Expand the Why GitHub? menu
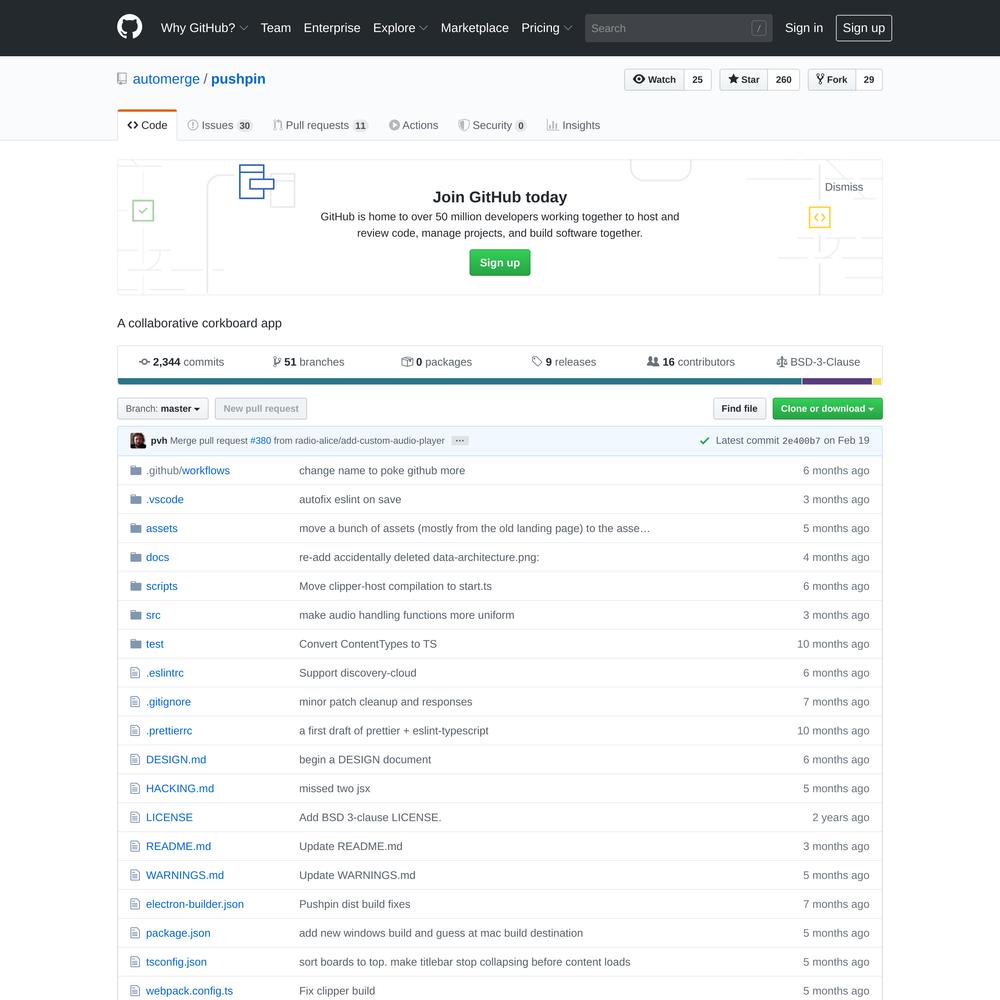The width and height of the screenshot is (1000, 1000). [204, 28]
